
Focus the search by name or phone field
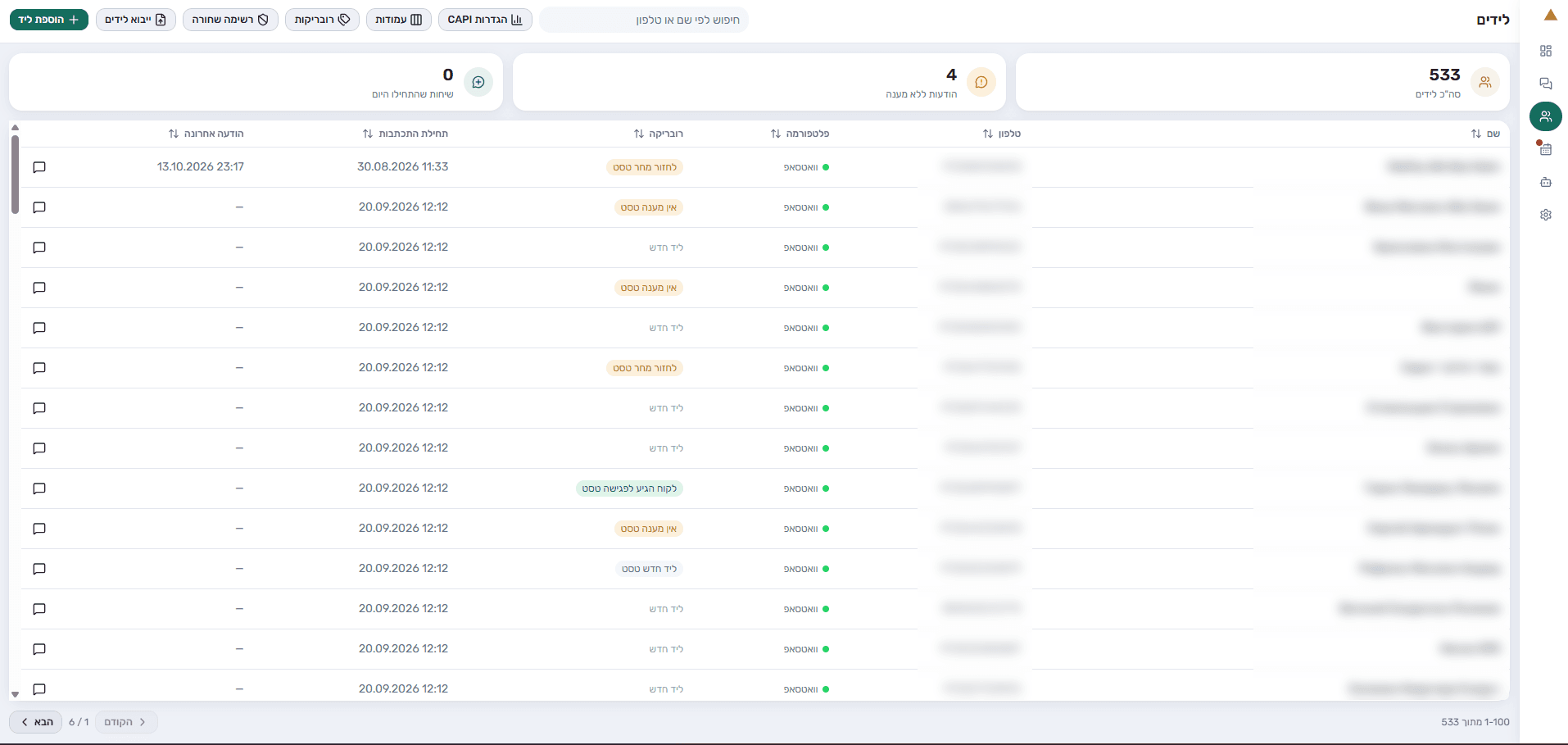644,20
